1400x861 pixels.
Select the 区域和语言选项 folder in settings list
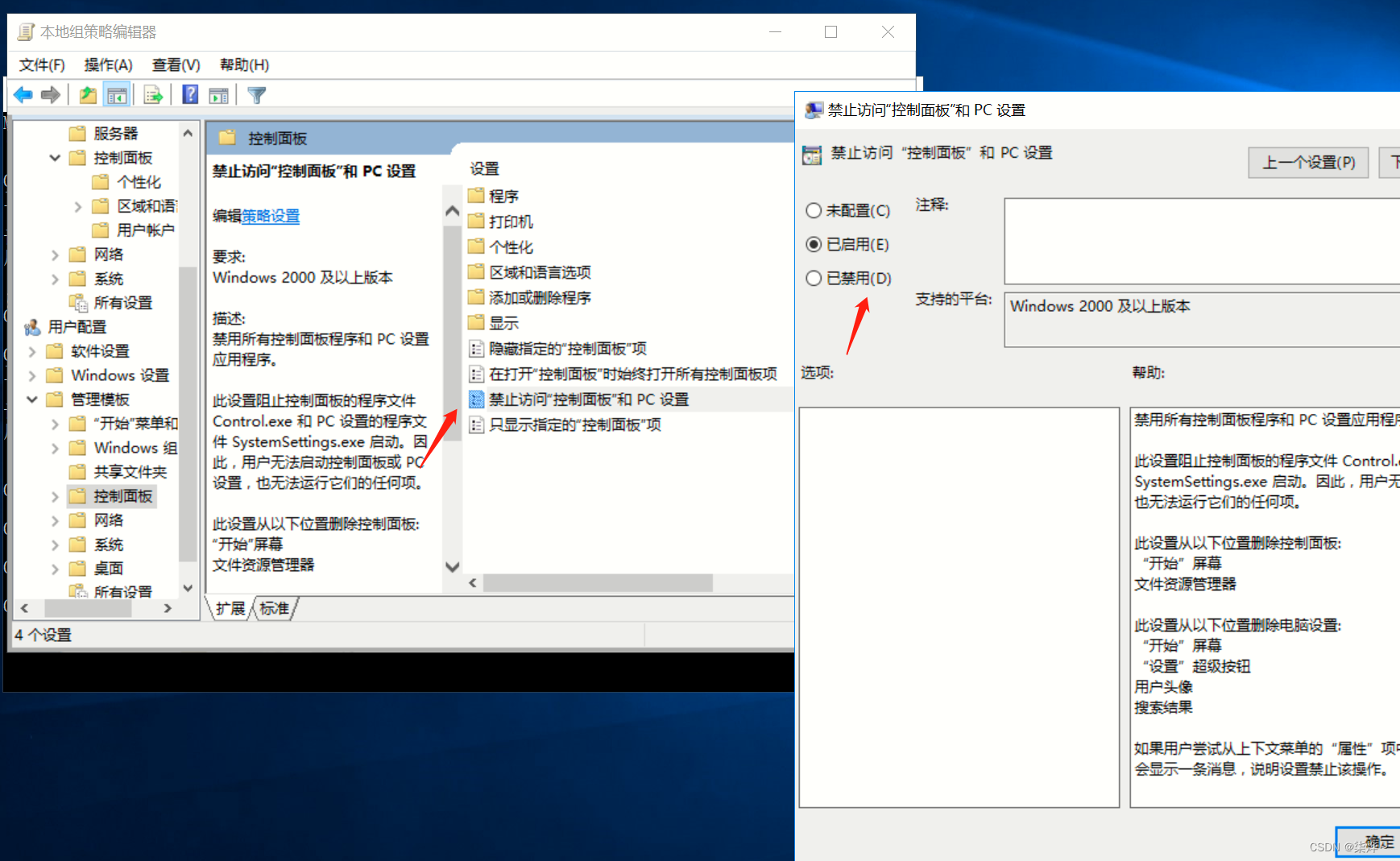coord(540,272)
